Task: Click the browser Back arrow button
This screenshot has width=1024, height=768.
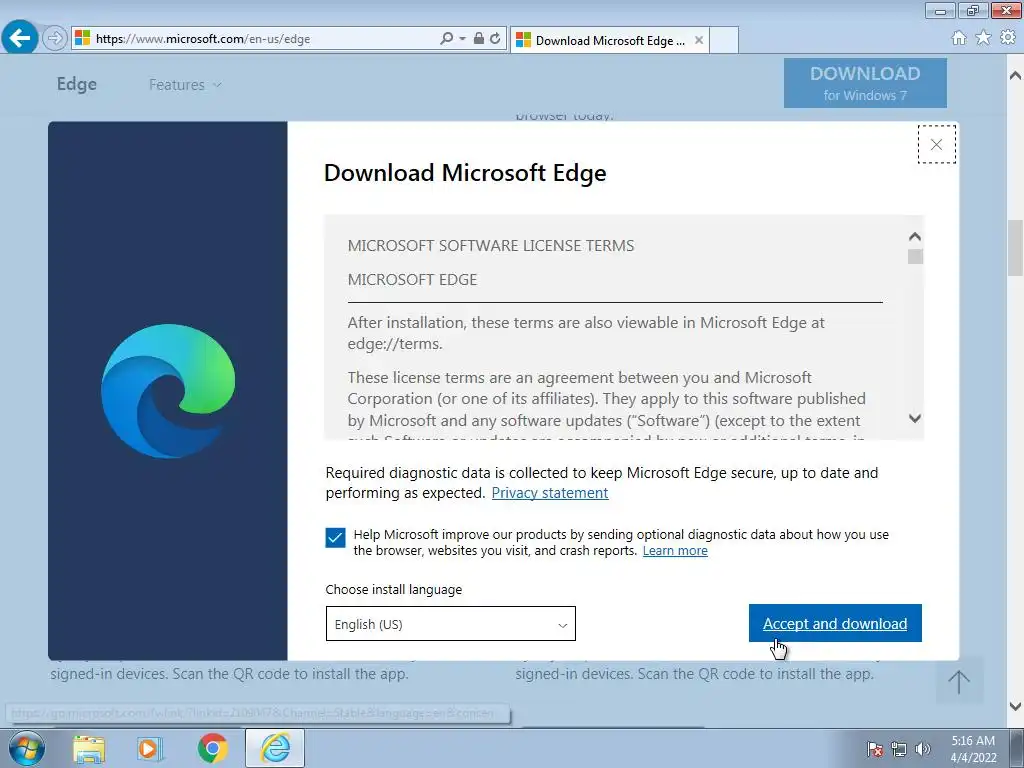Action: 20,38
